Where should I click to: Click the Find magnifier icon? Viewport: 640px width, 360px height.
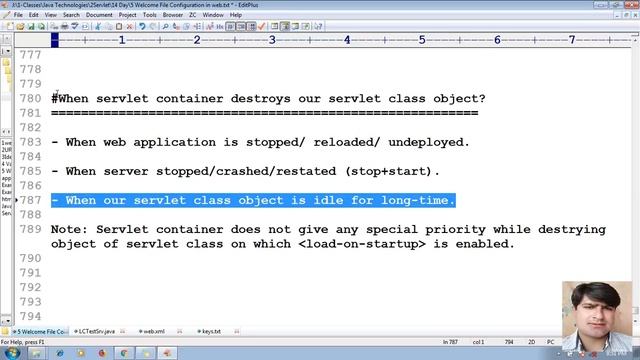[x=165, y=27]
